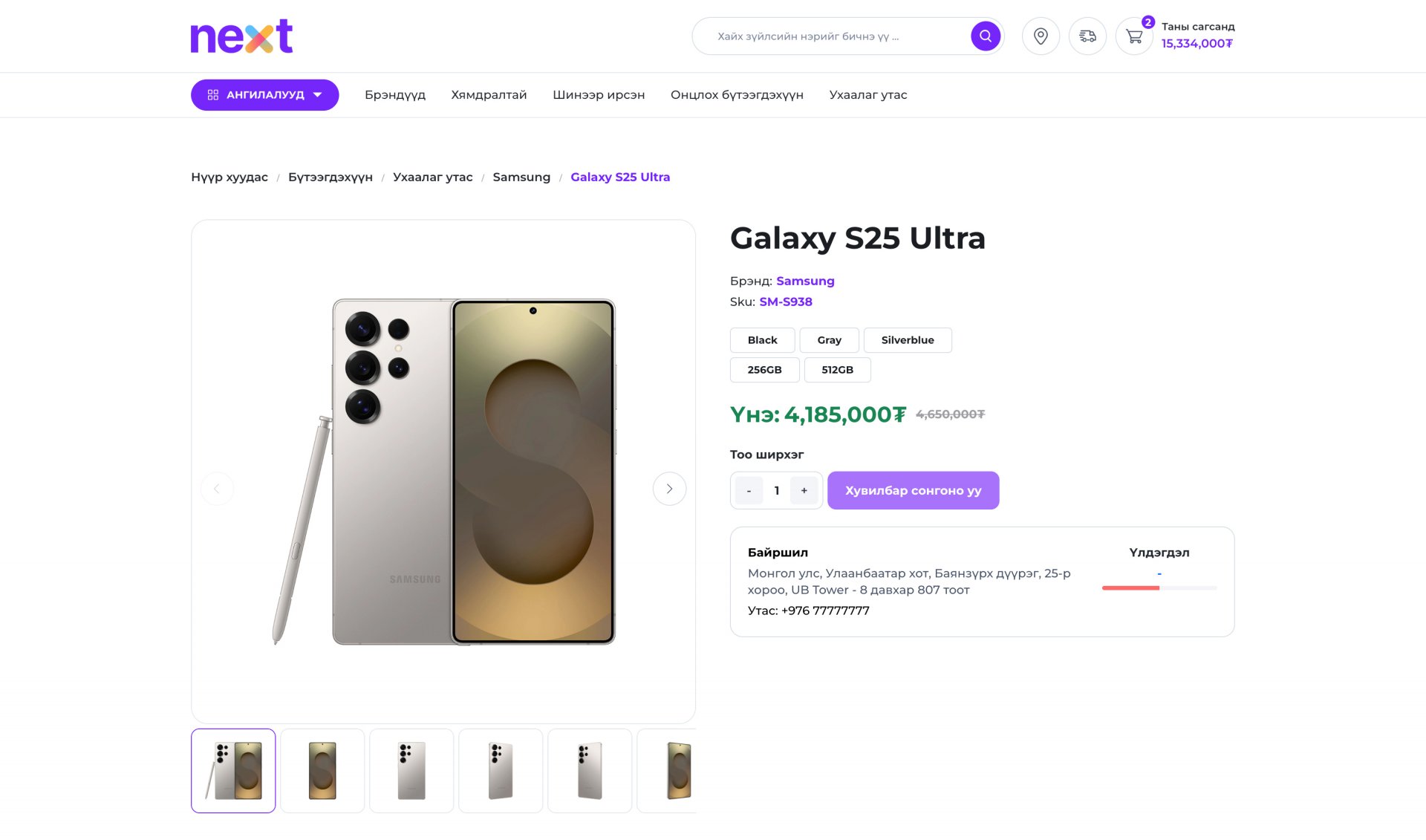Choose the 512GB storage option
The height and width of the screenshot is (840, 1426).
837,370
